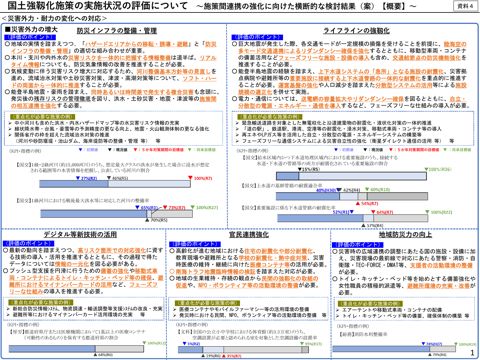Click the blue 評価のポイント tag under ライフラインの強靱化
This screenshot has height=360, width=480.
257,37
